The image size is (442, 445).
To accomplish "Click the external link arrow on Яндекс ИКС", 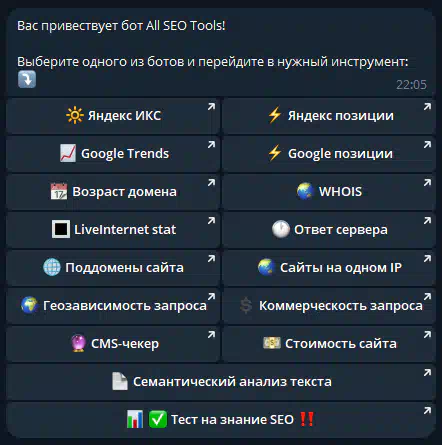I will (x=211, y=107).
